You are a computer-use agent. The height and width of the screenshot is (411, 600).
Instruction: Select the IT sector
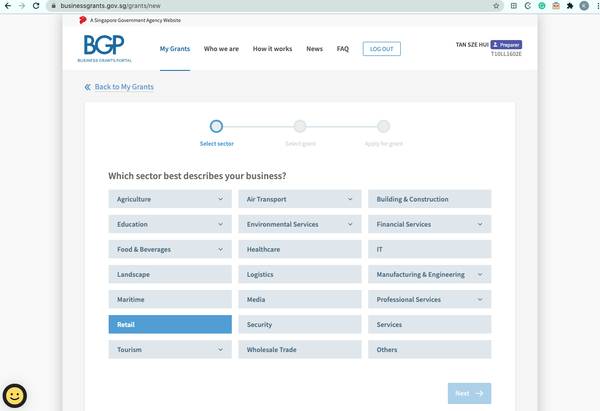[x=429, y=249]
